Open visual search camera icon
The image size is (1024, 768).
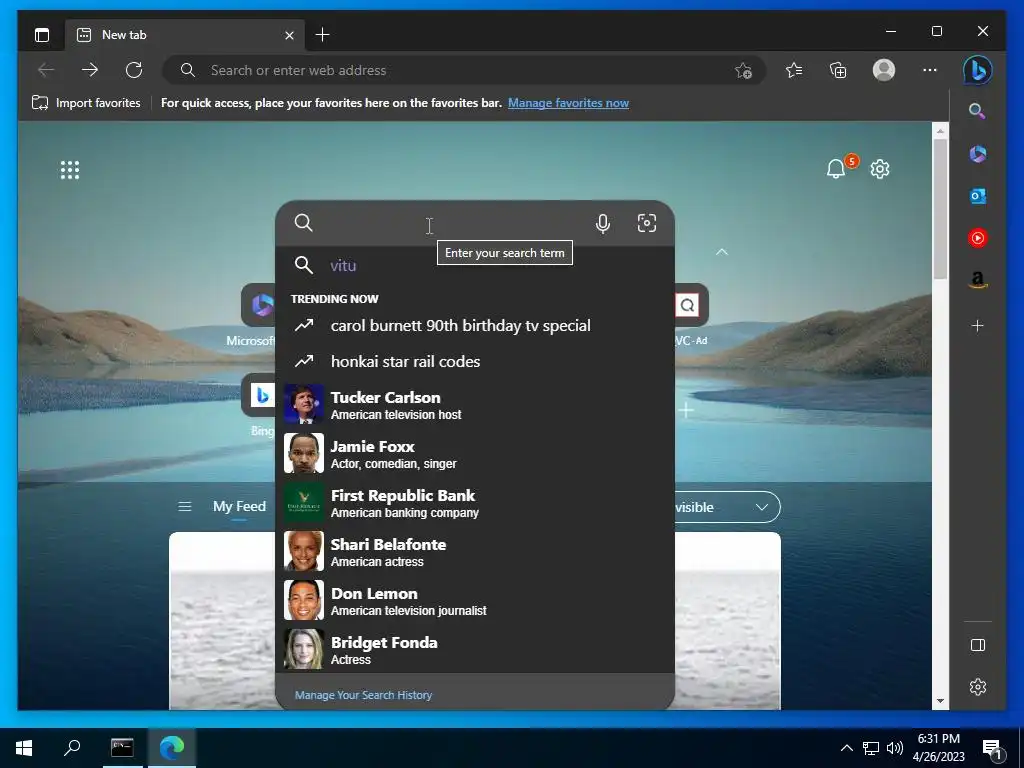click(647, 223)
